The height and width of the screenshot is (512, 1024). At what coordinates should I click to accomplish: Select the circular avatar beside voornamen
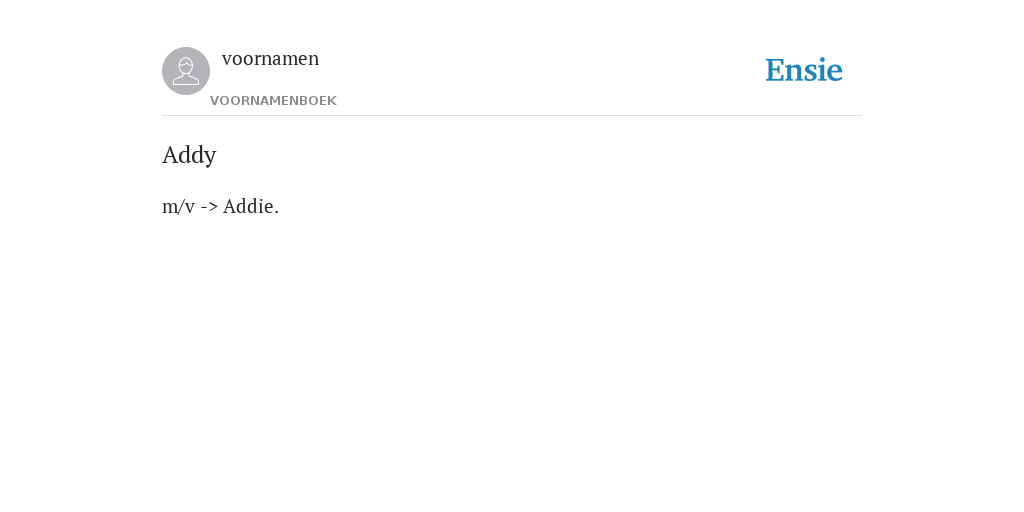pyautogui.click(x=186, y=71)
